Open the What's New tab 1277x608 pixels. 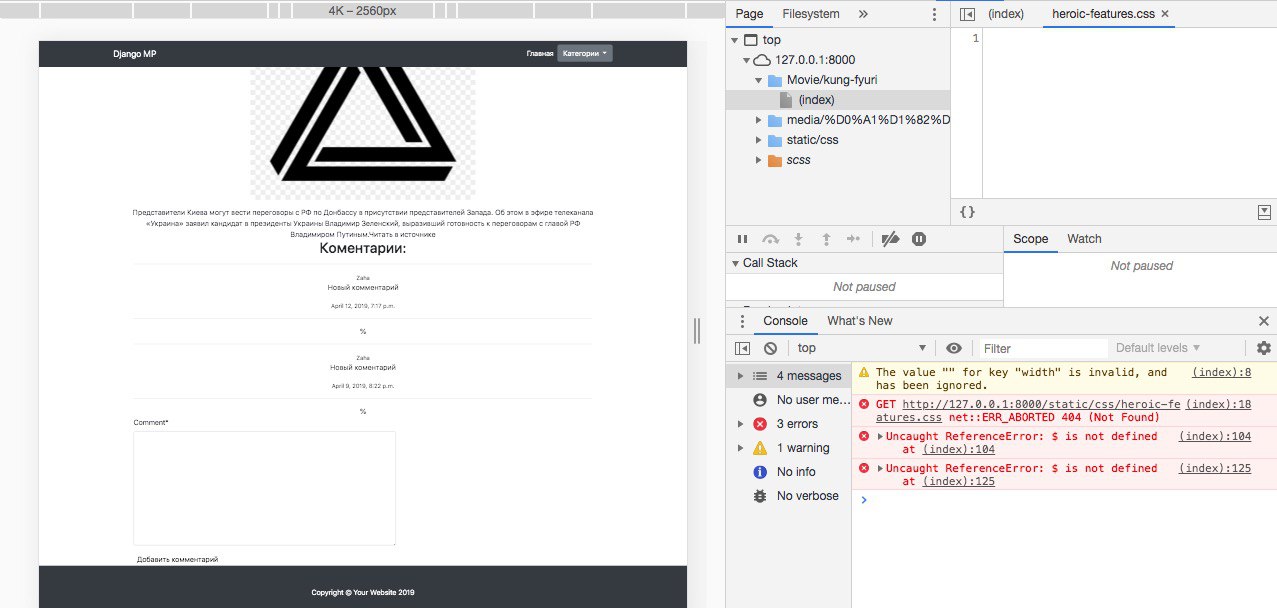click(860, 321)
